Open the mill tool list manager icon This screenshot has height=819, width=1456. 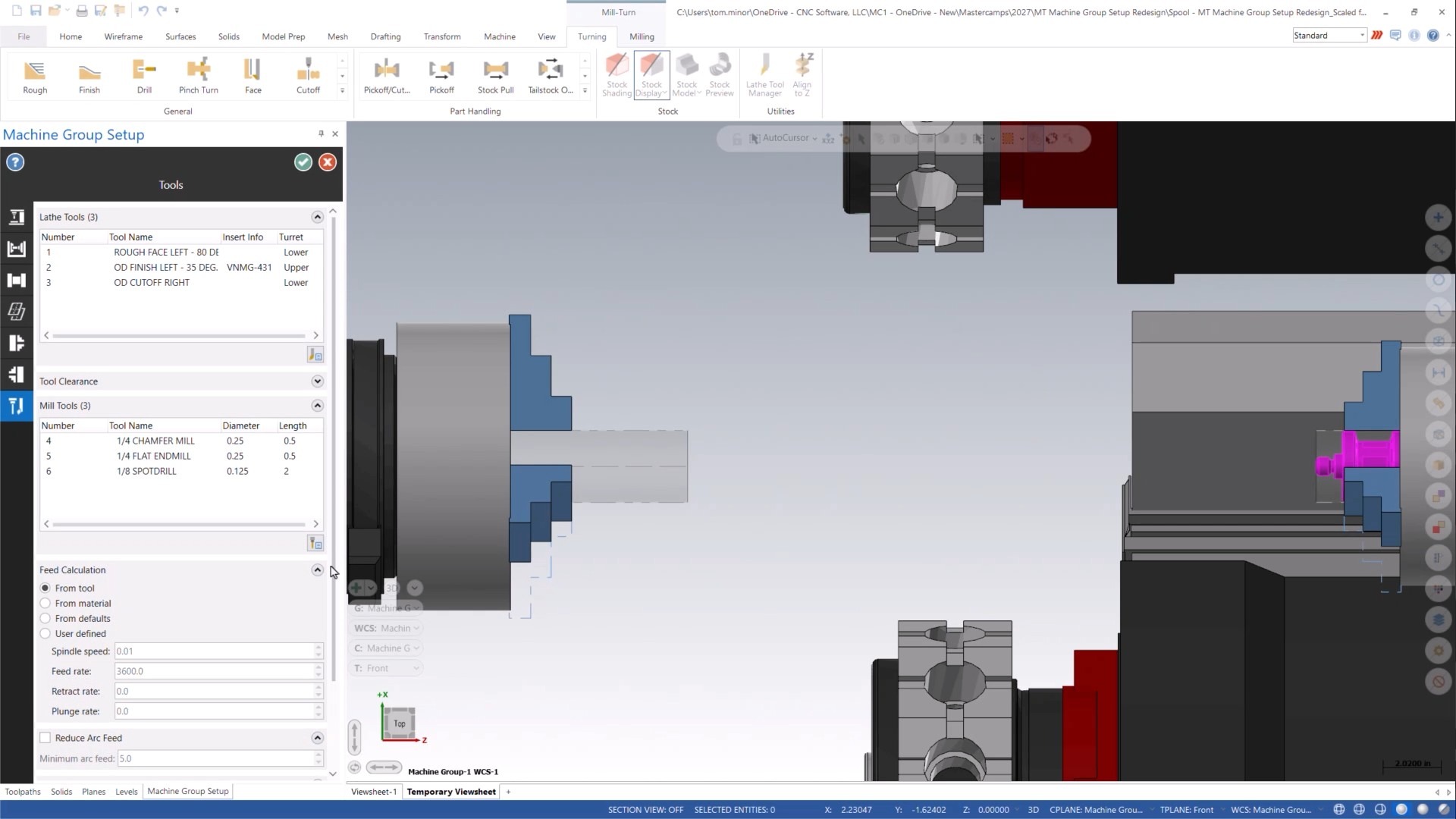pos(315,543)
